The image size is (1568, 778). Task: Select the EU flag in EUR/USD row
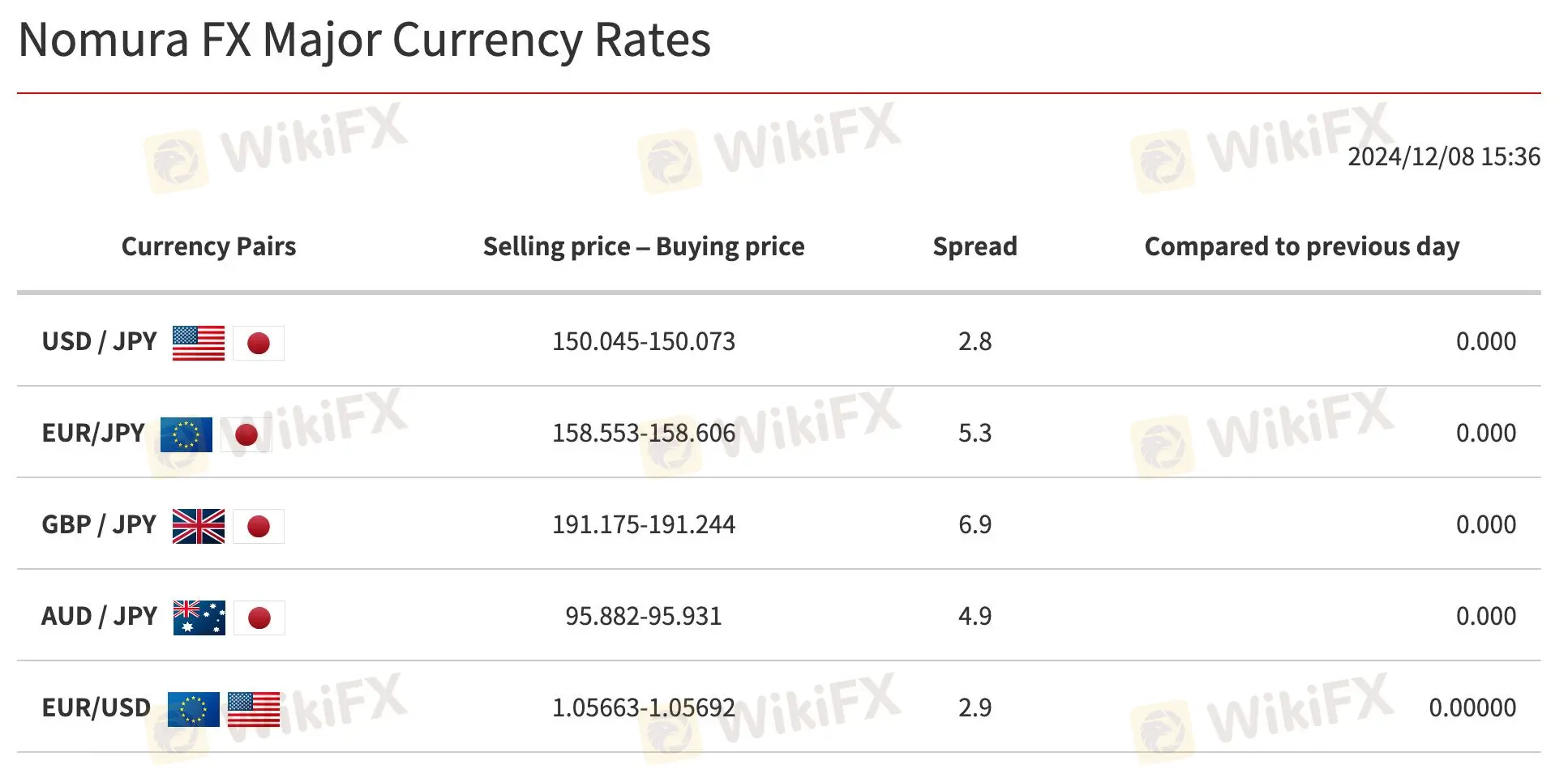[x=193, y=709]
